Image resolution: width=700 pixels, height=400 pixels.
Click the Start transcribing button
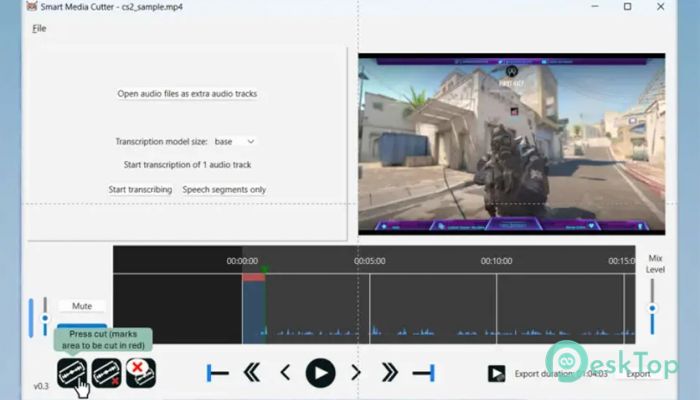tap(140, 189)
